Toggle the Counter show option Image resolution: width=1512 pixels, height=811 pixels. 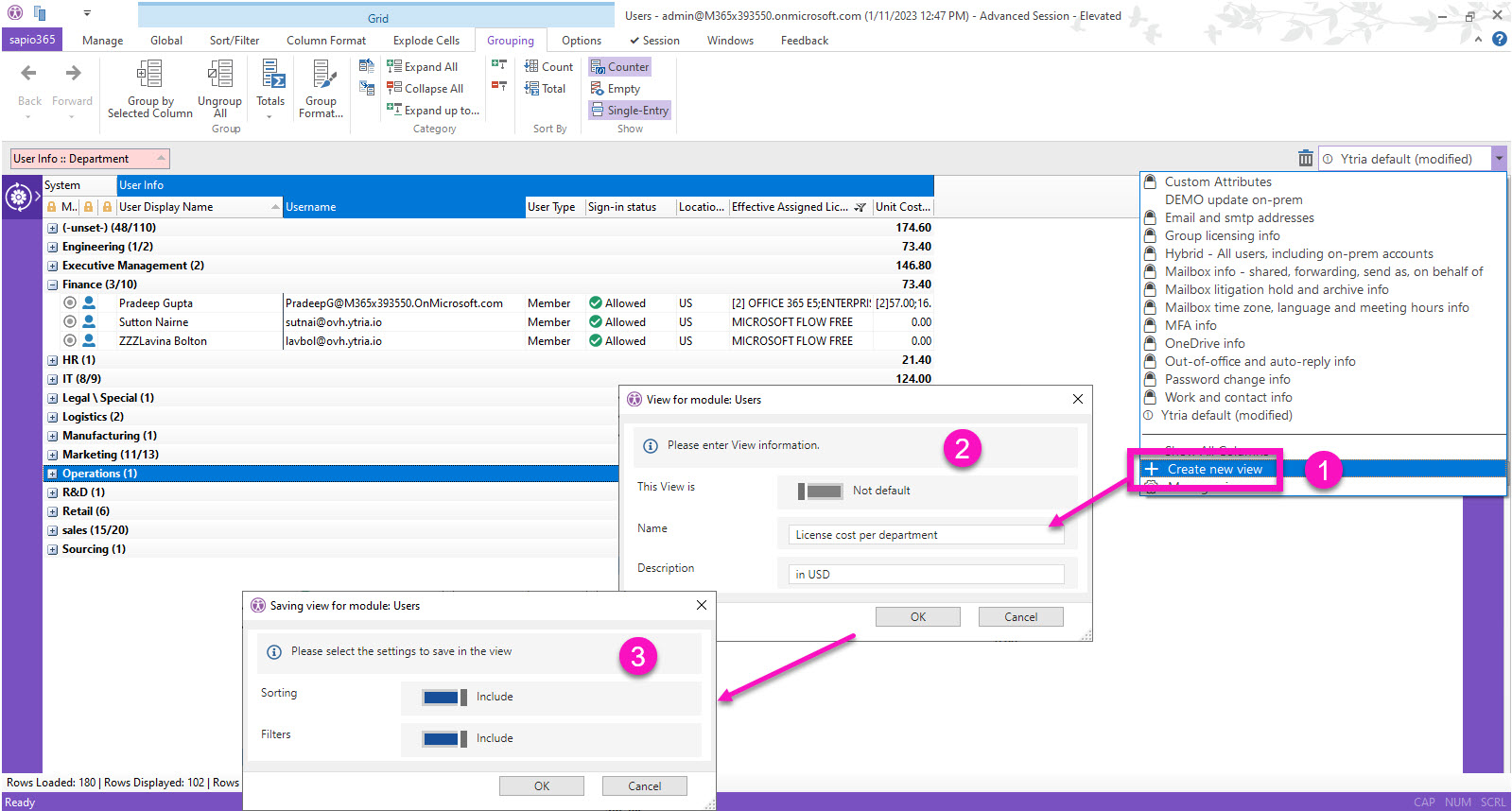point(619,66)
